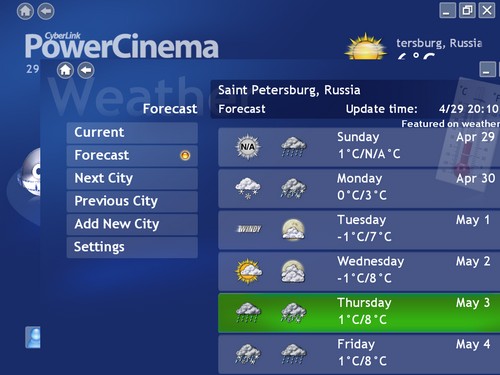The image size is (500, 375).
Task: Select the Friday May 4 forecast row
Action: click(359, 354)
